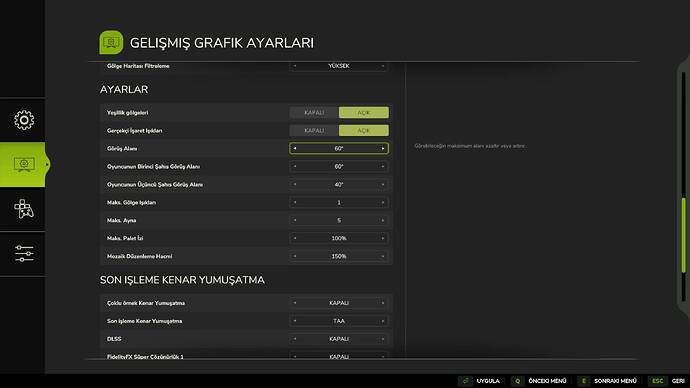
Task: Decrease Maks. Palet İzi percentage
Action: pyautogui.click(x=295, y=238)
